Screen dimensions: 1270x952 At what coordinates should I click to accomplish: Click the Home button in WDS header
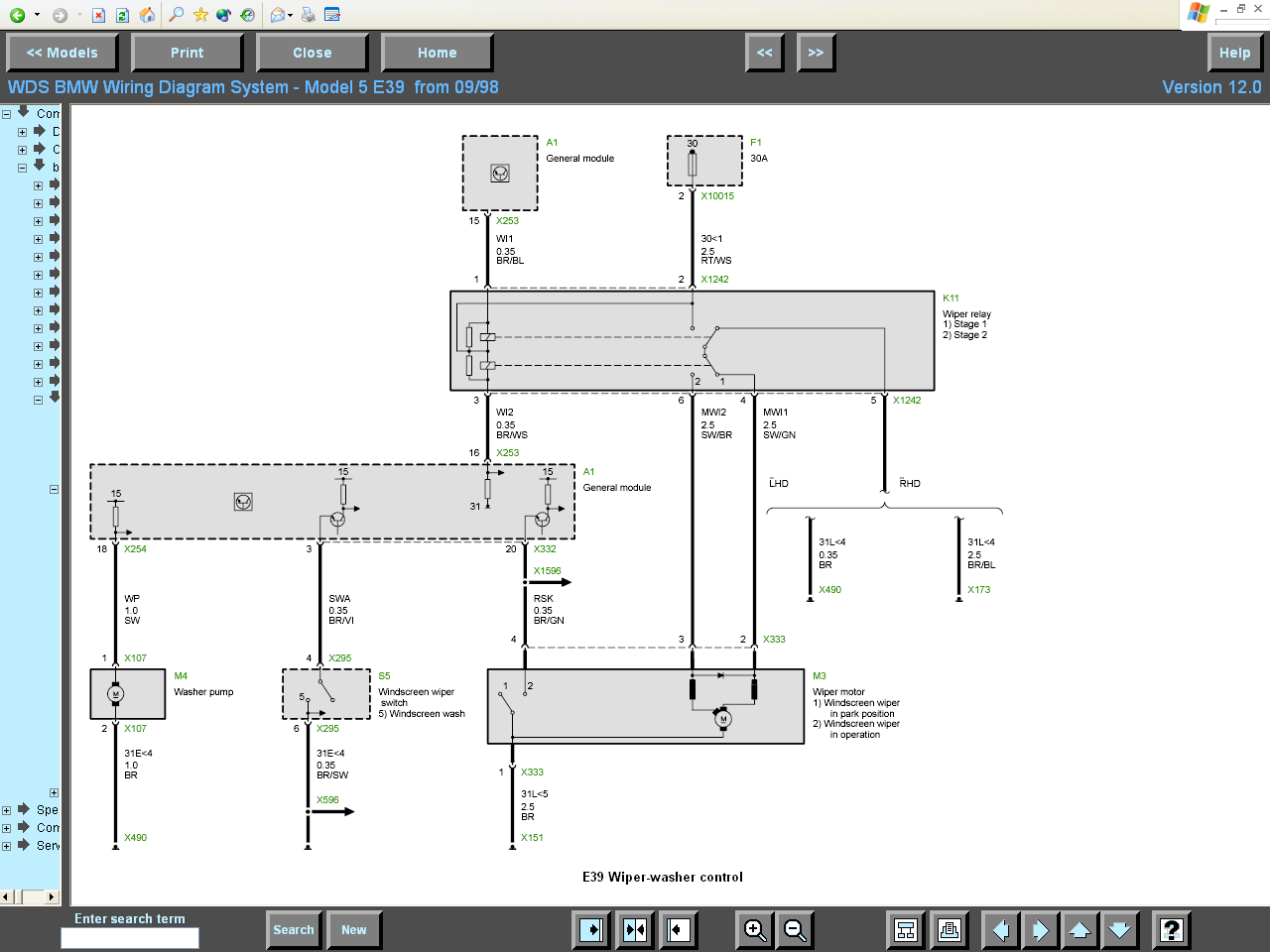click(x=437, y=53)
